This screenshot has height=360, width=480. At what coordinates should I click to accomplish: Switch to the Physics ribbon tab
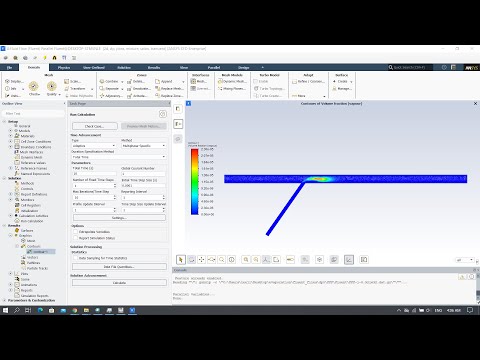64,67
